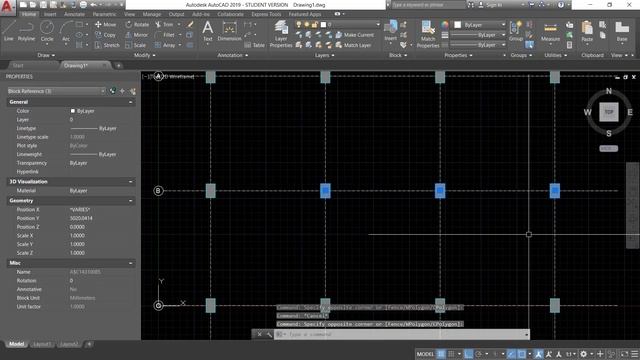
Task: Toggle clean screen in status bar
Action: pos(624,354)
